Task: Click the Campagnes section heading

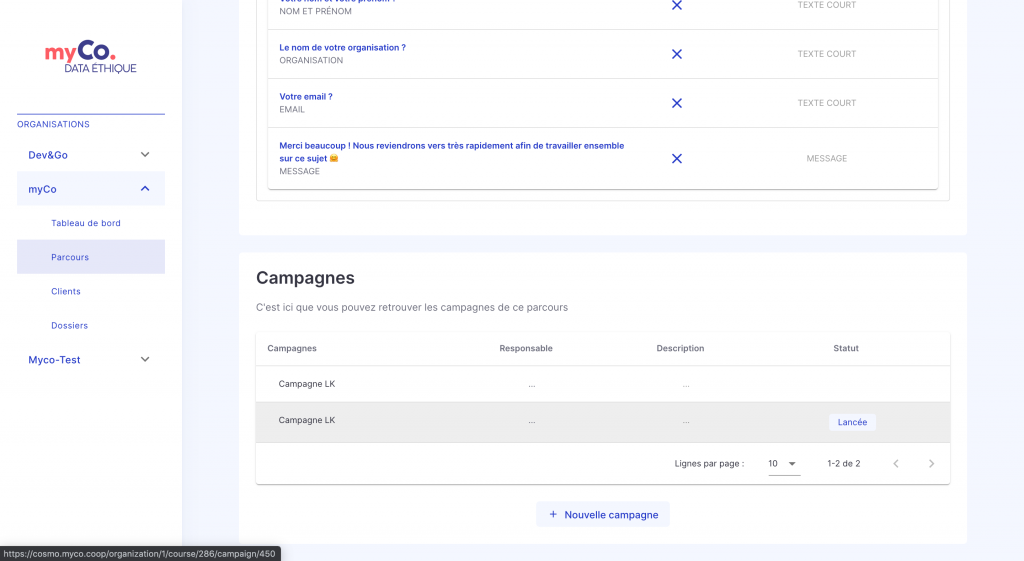Action: pyautogui.click(x=305, y=278)
